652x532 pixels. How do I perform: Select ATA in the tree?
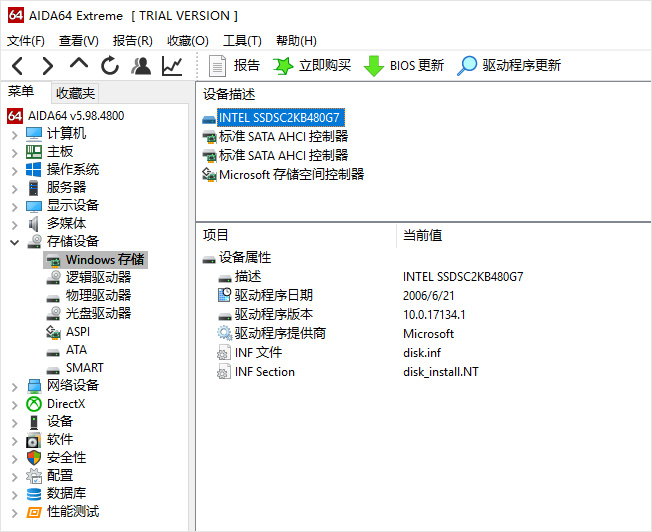click(76, 350)
